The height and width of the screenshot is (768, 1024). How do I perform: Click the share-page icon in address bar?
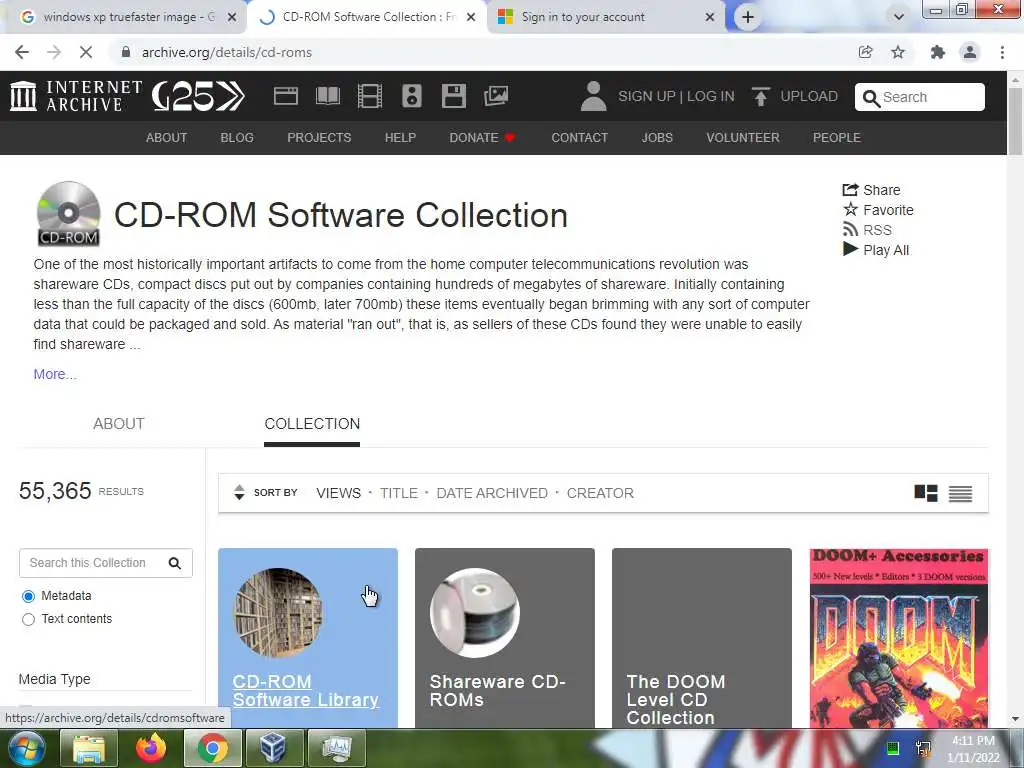point(865,52)
